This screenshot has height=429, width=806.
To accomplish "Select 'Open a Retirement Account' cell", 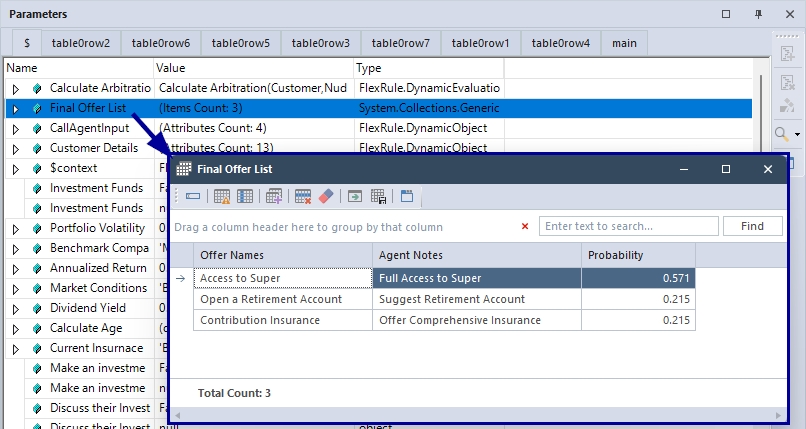I will 283,299.
